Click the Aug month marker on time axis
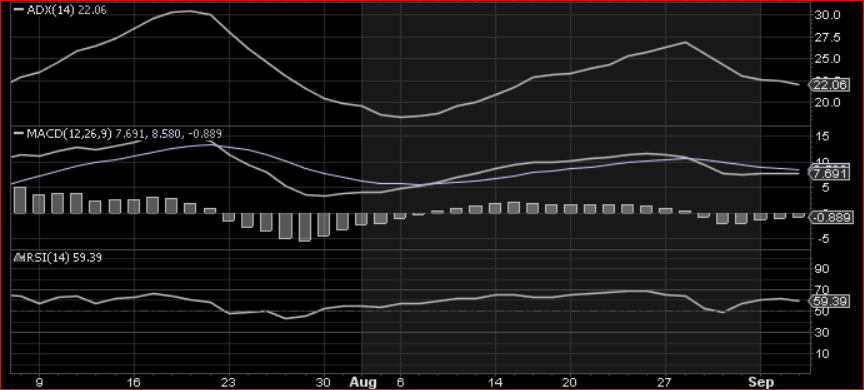 (363, 382)
